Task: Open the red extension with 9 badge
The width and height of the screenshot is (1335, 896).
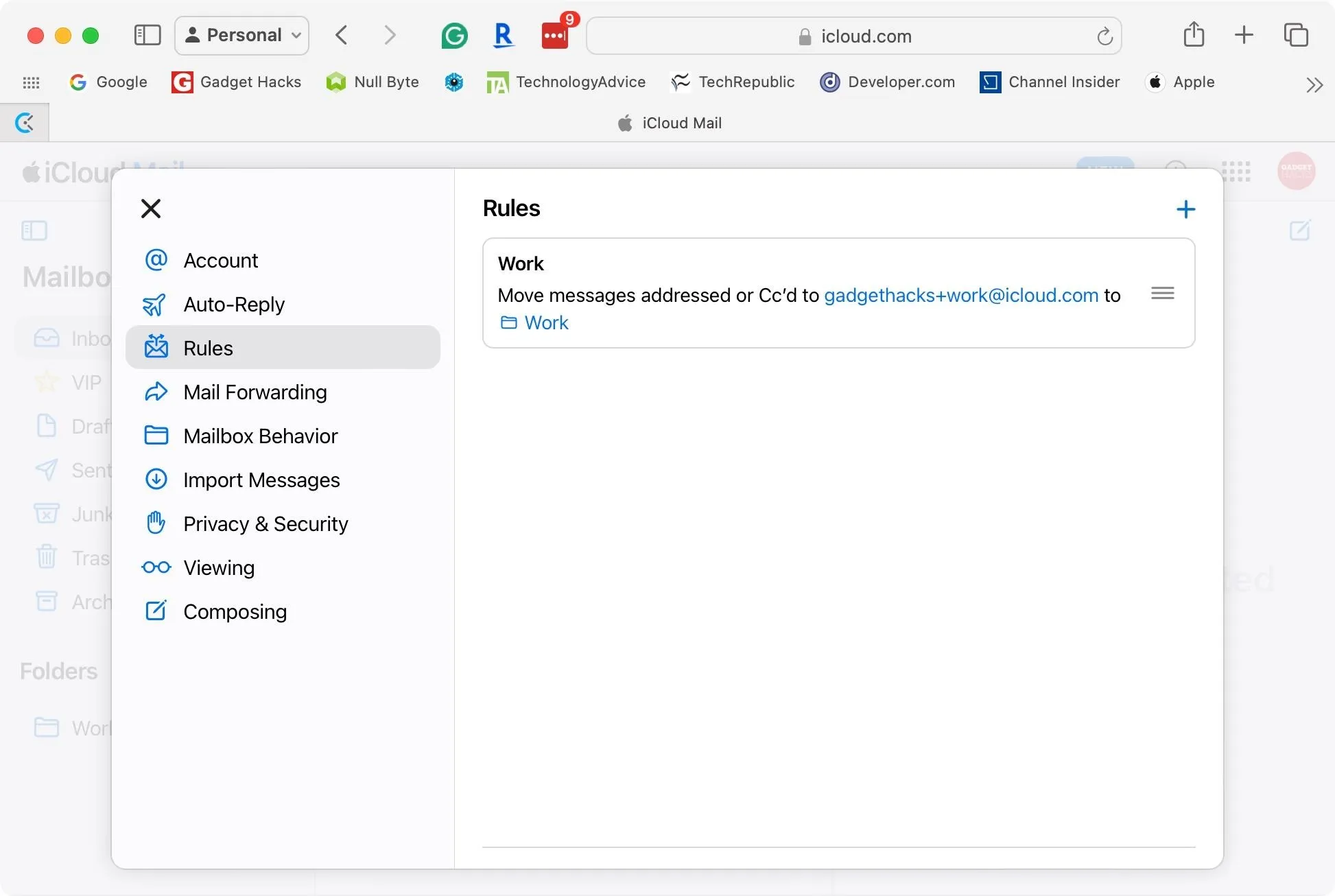Action: (x=556, y=35)
